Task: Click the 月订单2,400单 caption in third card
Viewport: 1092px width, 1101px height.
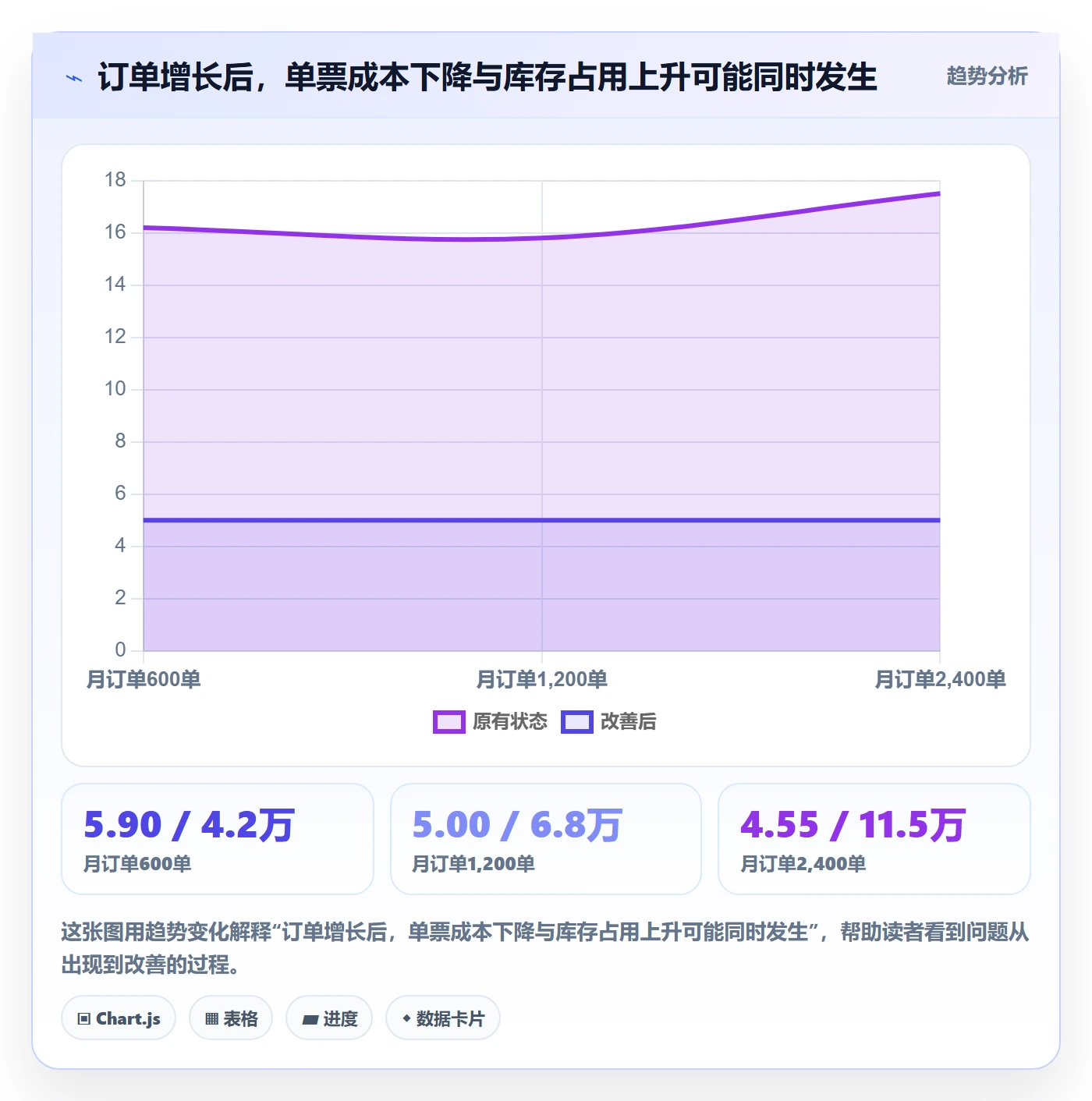Action: click(x=803, y=864)
